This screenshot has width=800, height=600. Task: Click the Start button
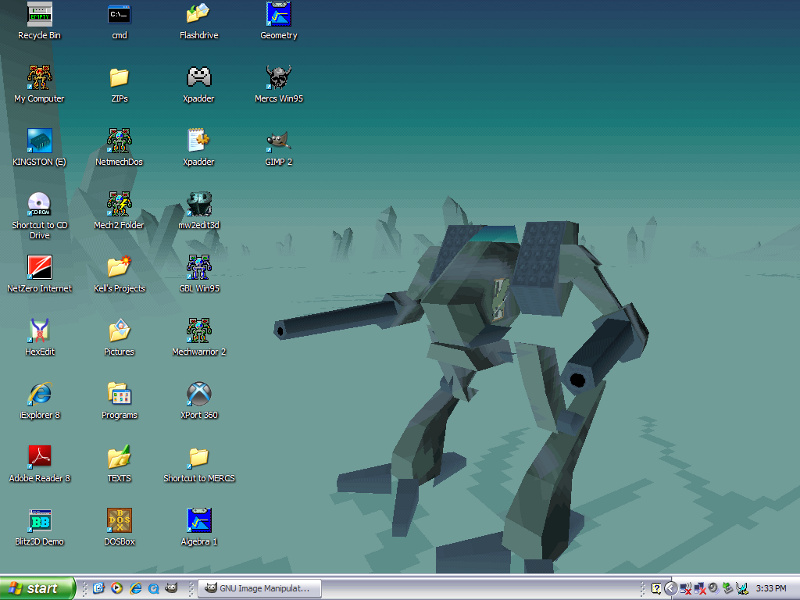(37, 588)
